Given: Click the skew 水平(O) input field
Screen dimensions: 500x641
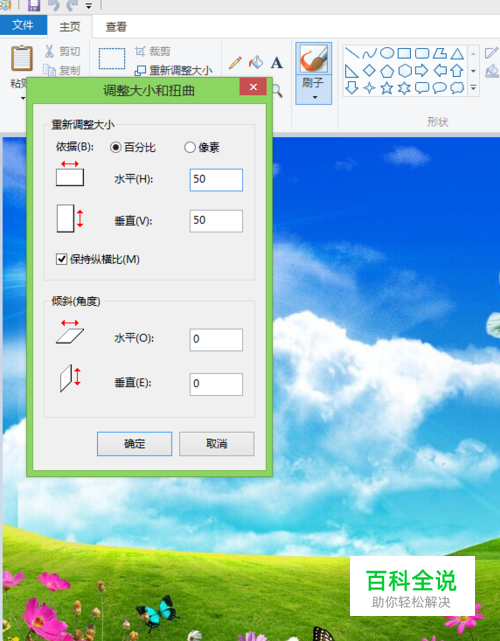Looking at the screenshot, I should click(x=216, y=339).
